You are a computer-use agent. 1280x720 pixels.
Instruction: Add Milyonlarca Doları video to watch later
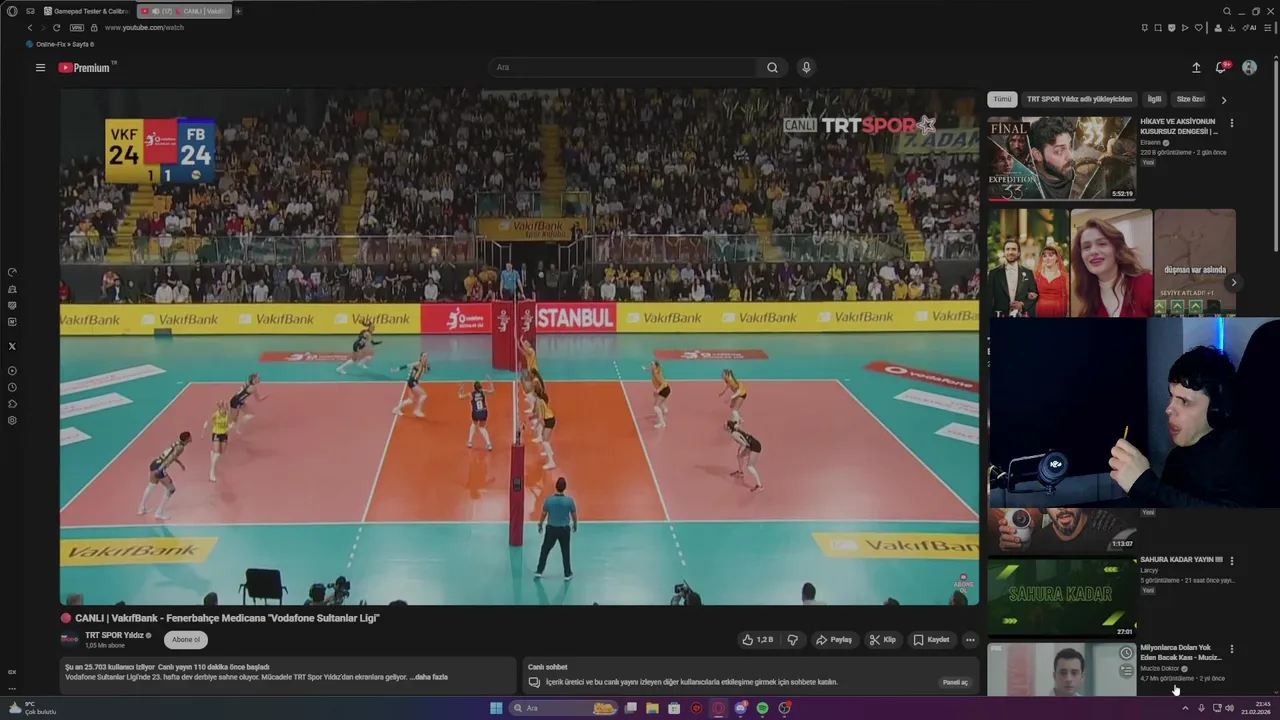(1126, 653)
